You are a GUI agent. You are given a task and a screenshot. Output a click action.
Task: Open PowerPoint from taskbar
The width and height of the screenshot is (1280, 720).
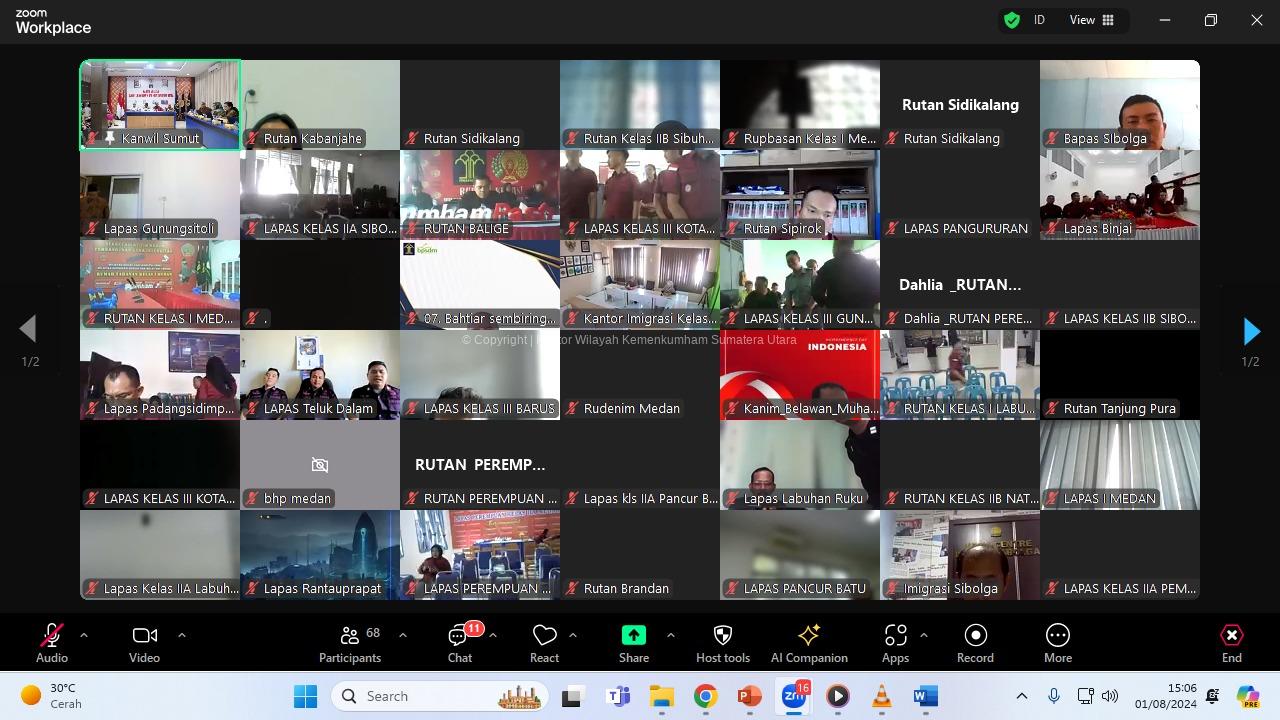coord(749,696)
